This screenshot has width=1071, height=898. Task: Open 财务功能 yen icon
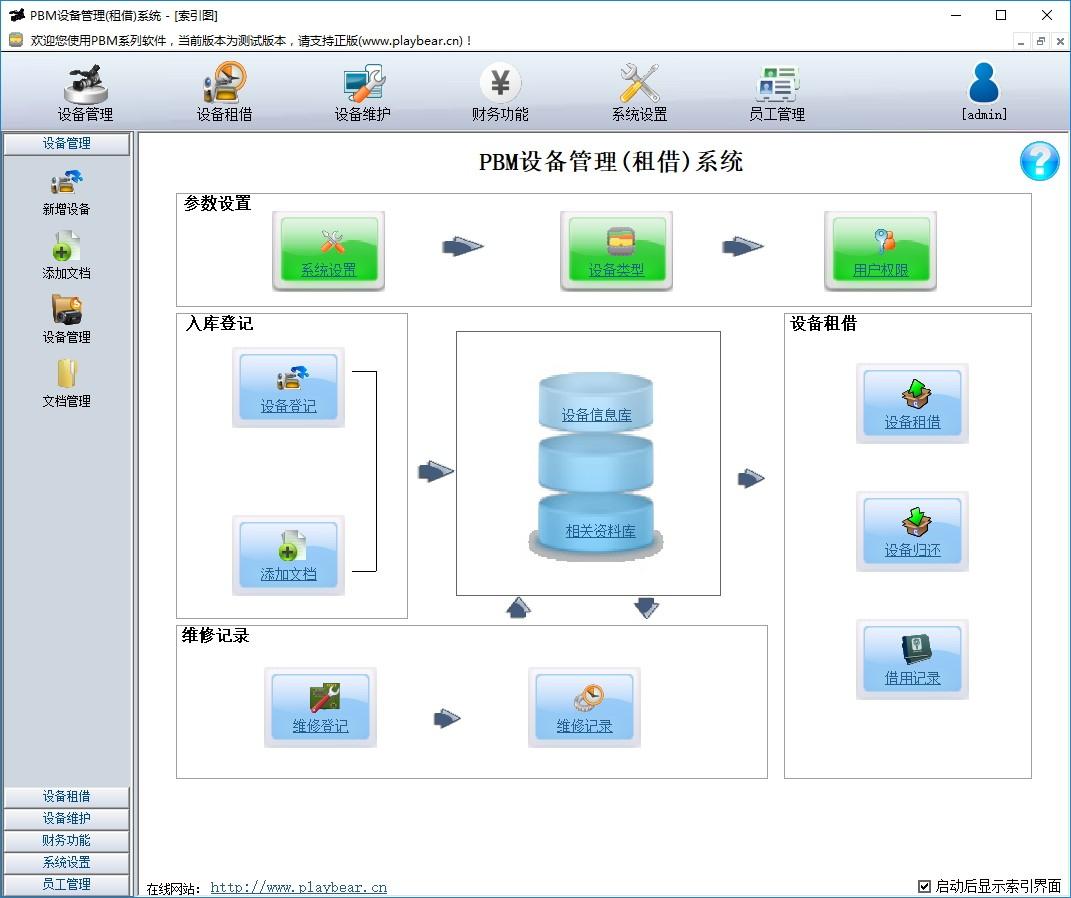500,93
